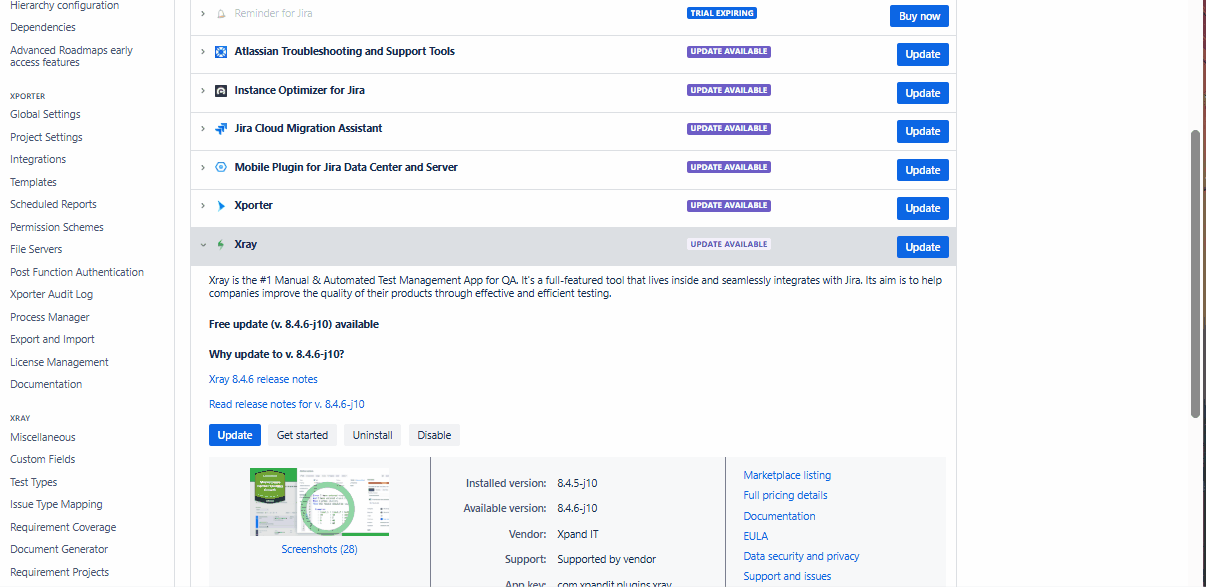Click the Xporter app icon
This screenshot has width=1206, height=587.
point(221,206)
